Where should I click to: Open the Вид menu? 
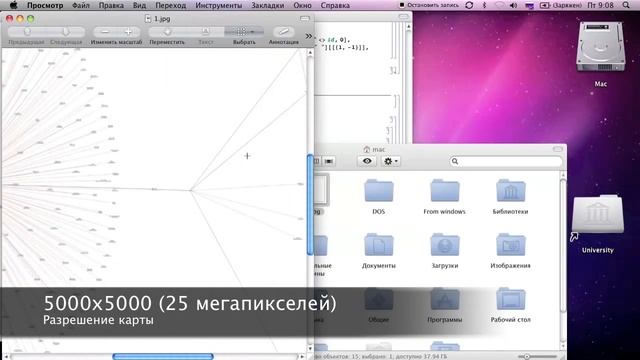click(x=140, y=5)
